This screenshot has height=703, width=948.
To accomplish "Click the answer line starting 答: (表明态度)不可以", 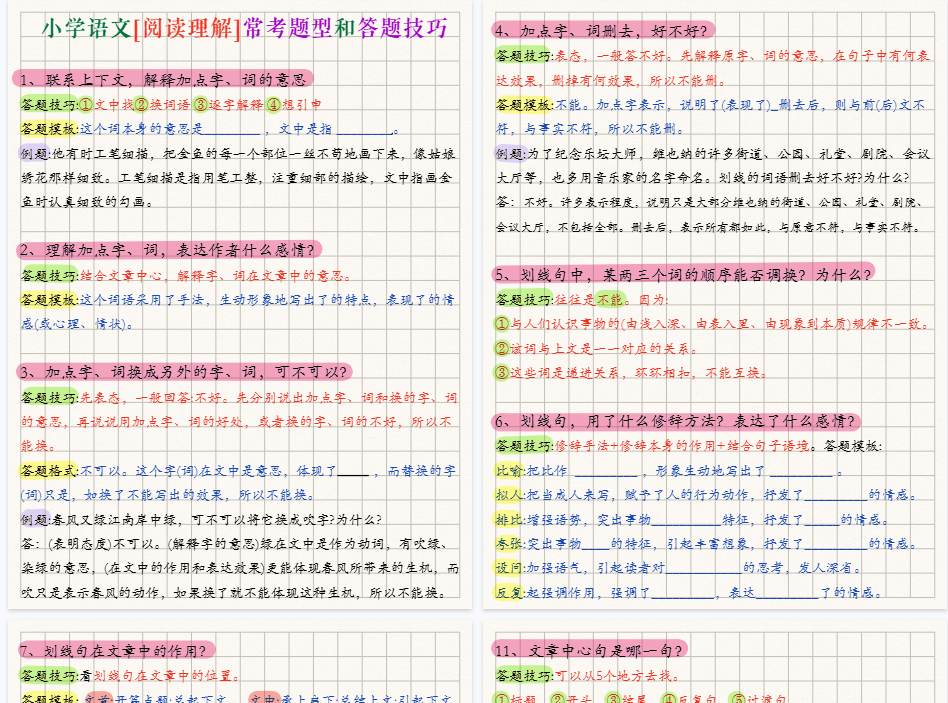I will click(x=236, y=544).
